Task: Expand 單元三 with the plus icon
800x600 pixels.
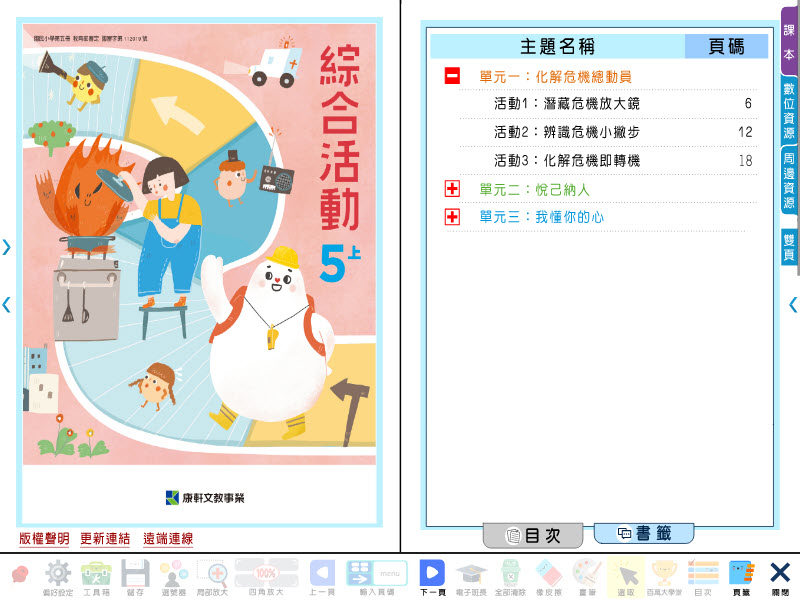Action: tap(452, 217)
